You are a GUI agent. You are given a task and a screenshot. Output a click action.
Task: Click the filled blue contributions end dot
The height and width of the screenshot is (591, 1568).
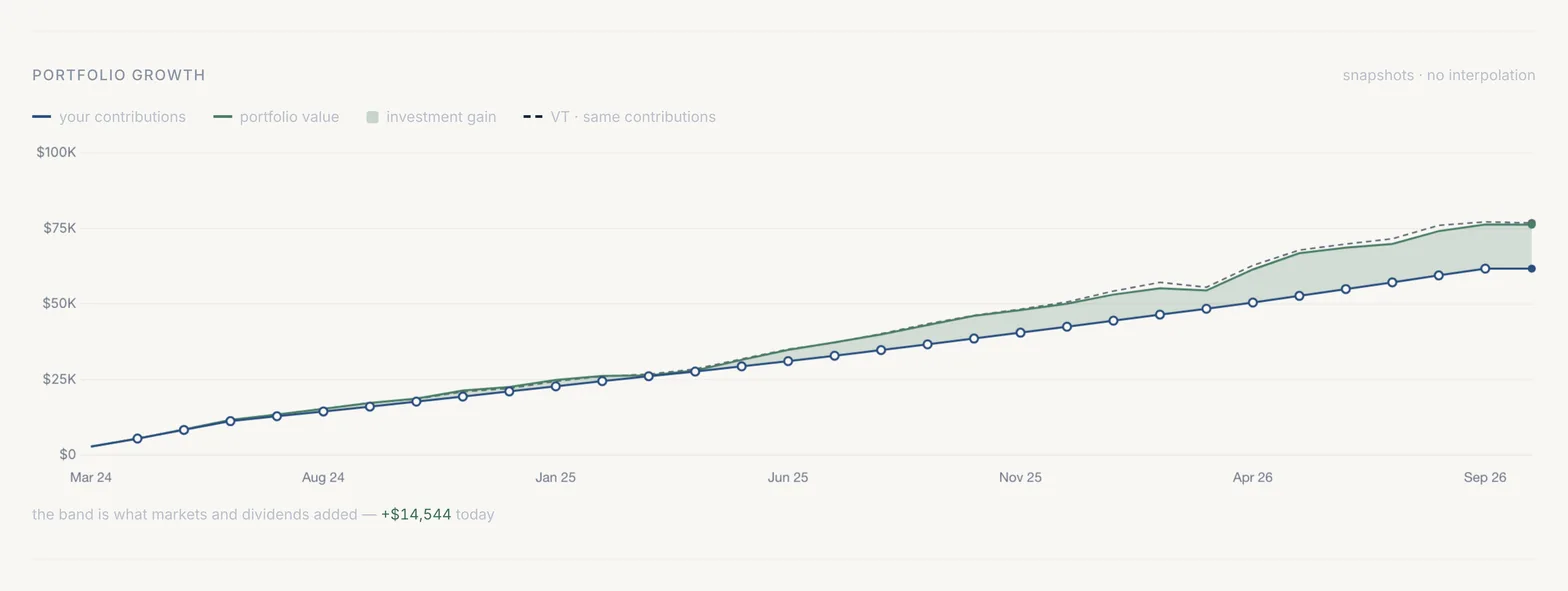[x=1531, y=268]
